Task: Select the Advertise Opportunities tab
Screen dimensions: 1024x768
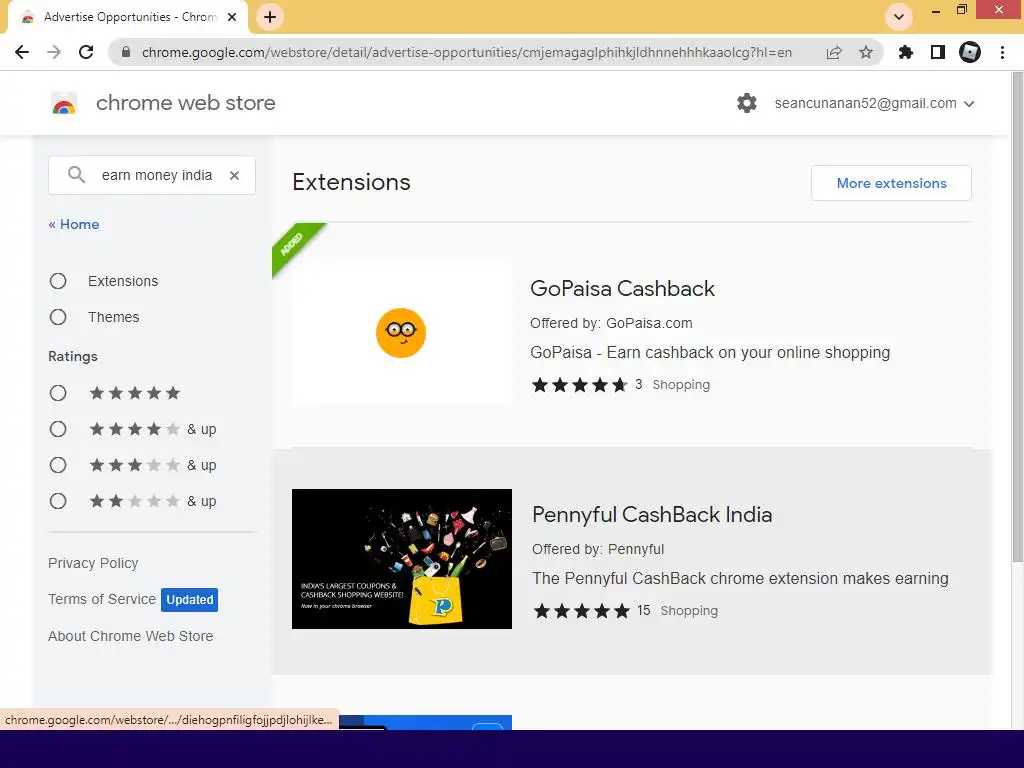Action: (127, 17)
